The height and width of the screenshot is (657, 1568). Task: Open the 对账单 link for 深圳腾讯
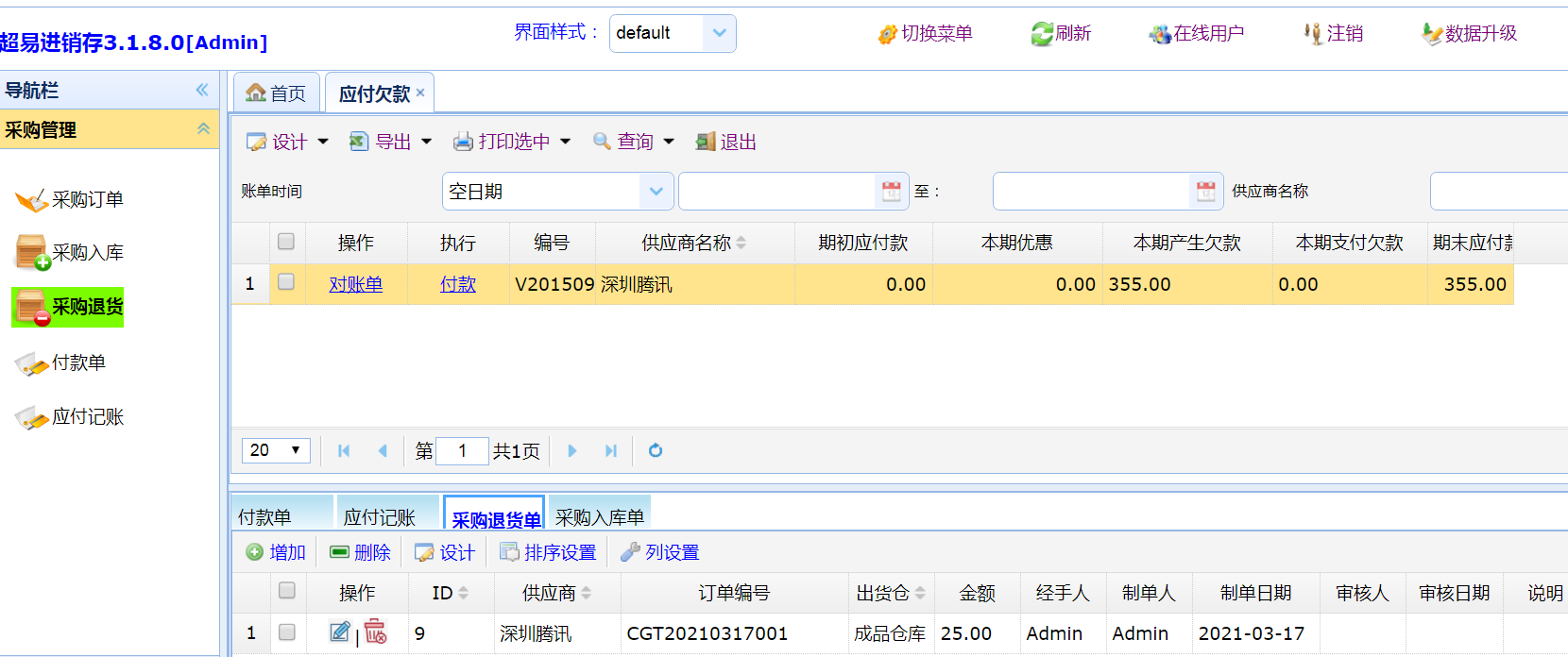click(356, 284)
